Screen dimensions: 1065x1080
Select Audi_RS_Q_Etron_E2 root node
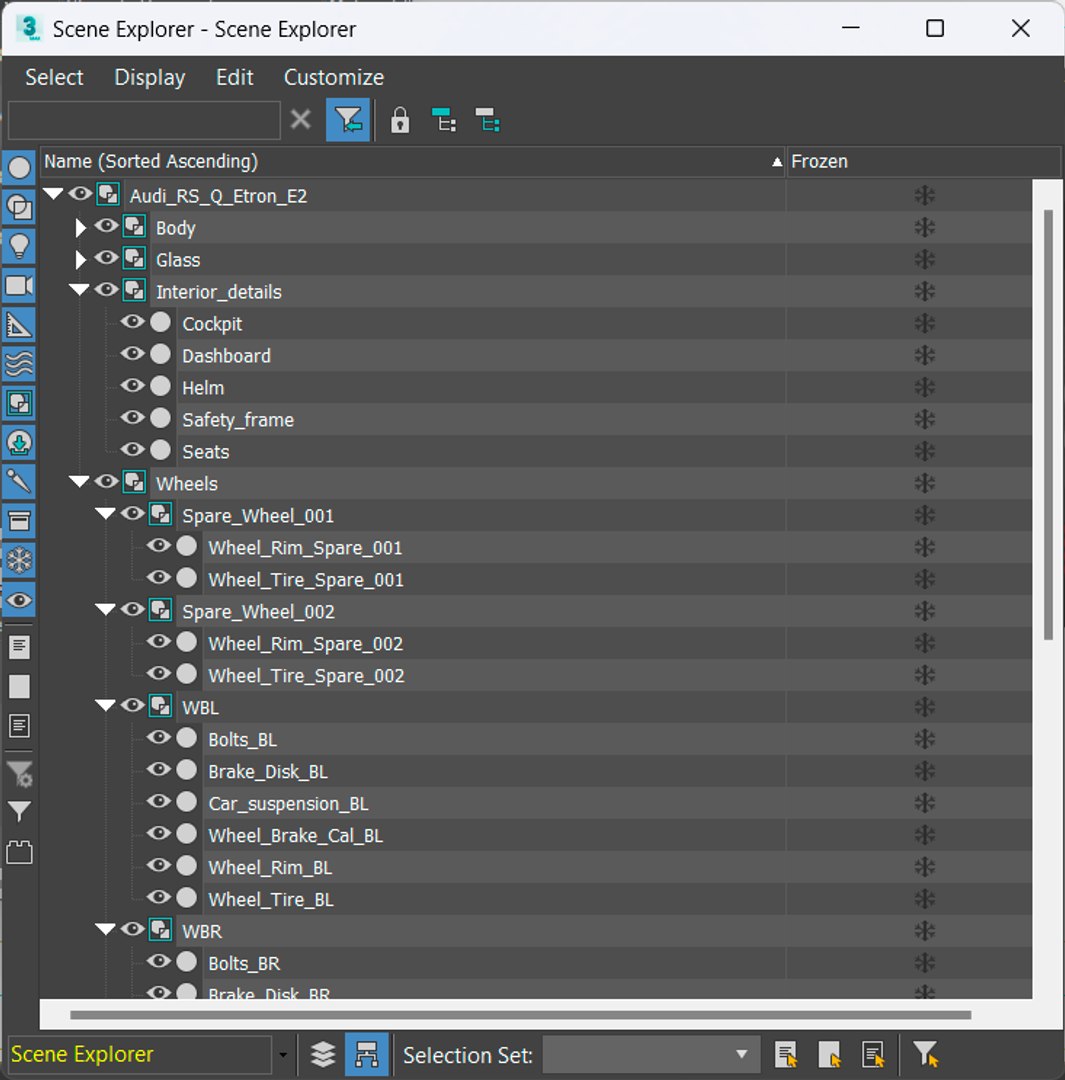218,196
